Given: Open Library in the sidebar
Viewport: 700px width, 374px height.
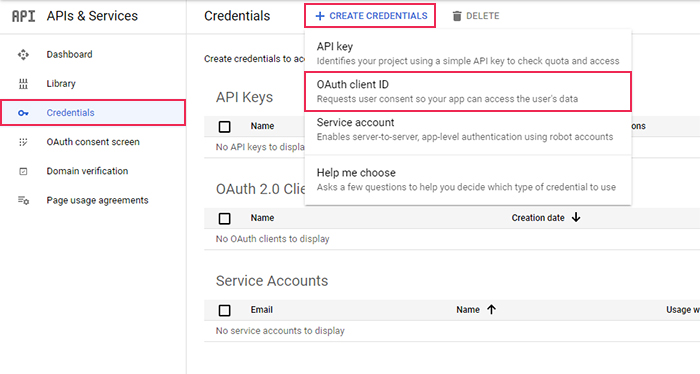Looking at the screenshot, I should point(61,84).
